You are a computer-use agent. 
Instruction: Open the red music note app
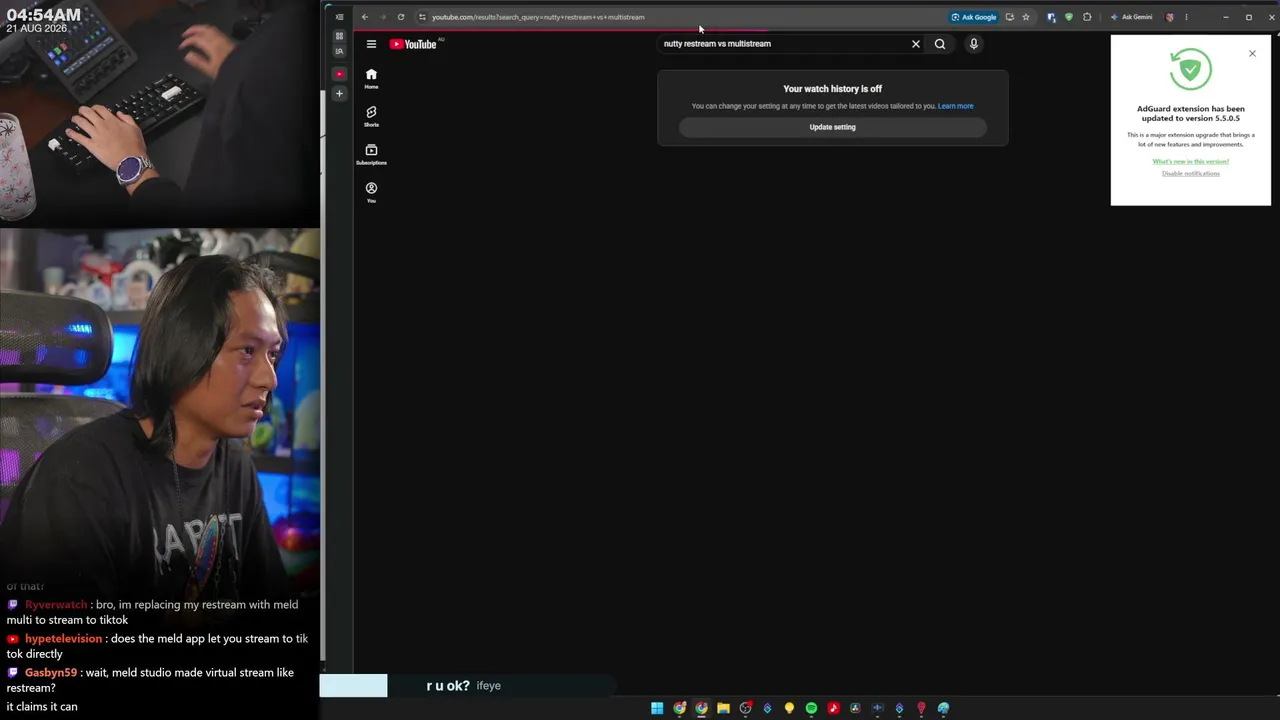(x=833, y=708)
